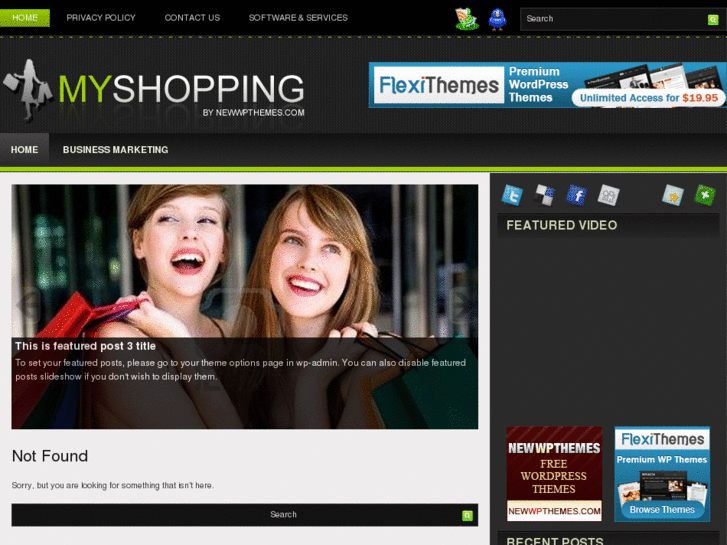Screen dimensions: 727x545
Task: Open the Business Marketing category
Action: pos(115,149)
